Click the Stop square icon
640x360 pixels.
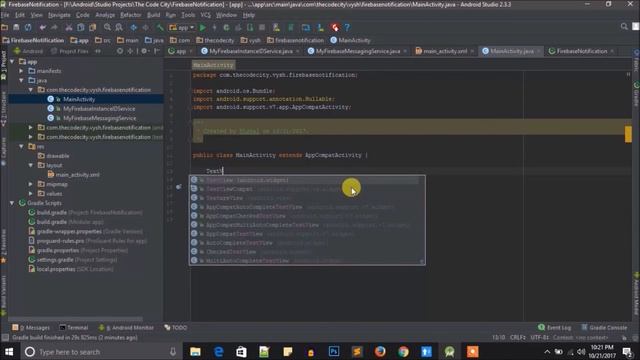[262, 27]
